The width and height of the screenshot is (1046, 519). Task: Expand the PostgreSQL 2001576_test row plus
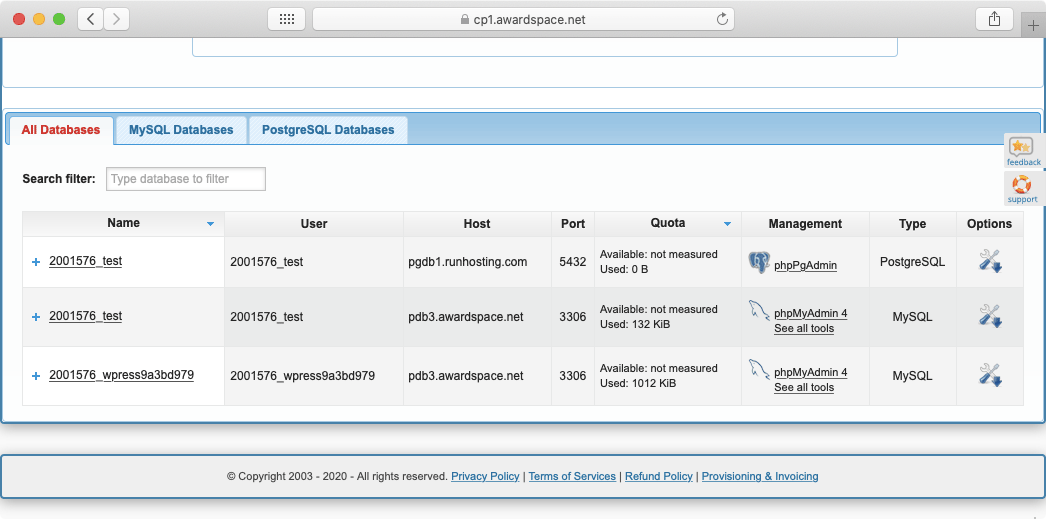pyautogui.click(x=36, y=262)
